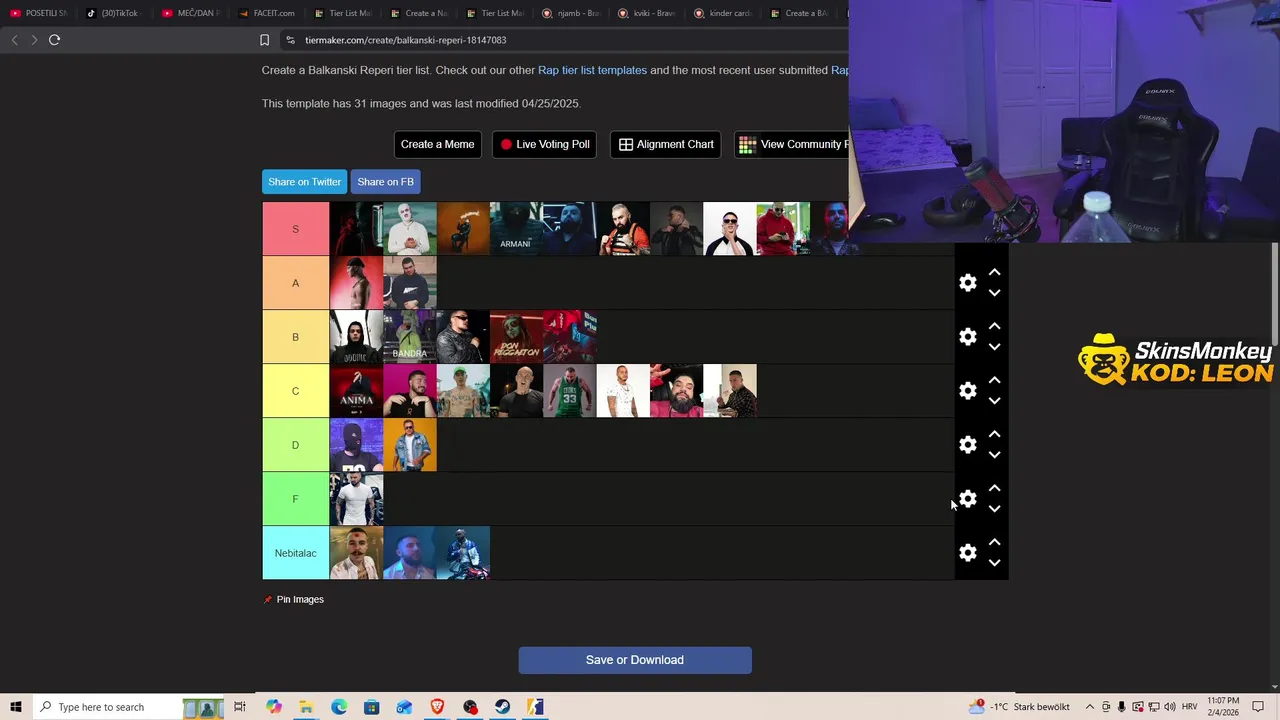Open Brave browser from taskbar

[437, 707]
